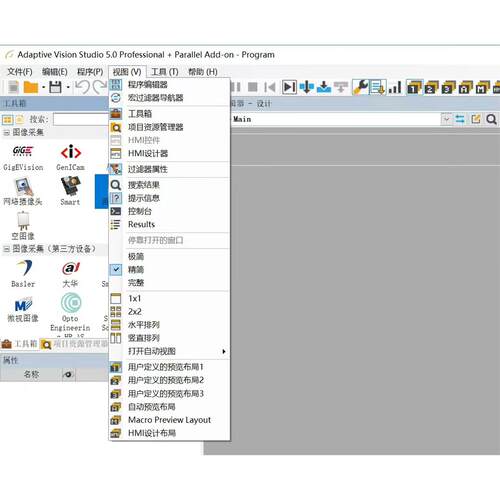Screen dimensions: 500x500
Task: Select the Smart camera tool icon
Action: click(70, 191)
